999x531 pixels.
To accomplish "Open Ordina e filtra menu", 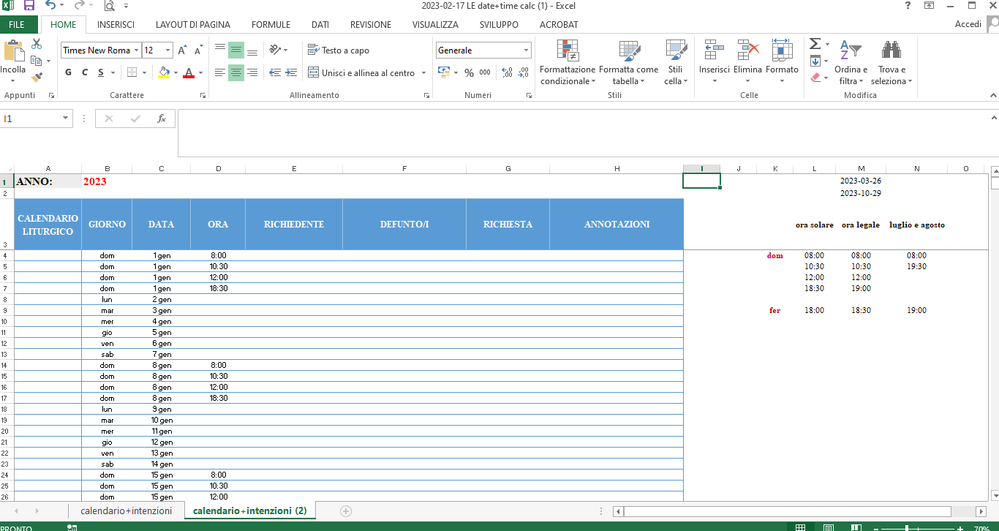I will (x=851, y=62).
